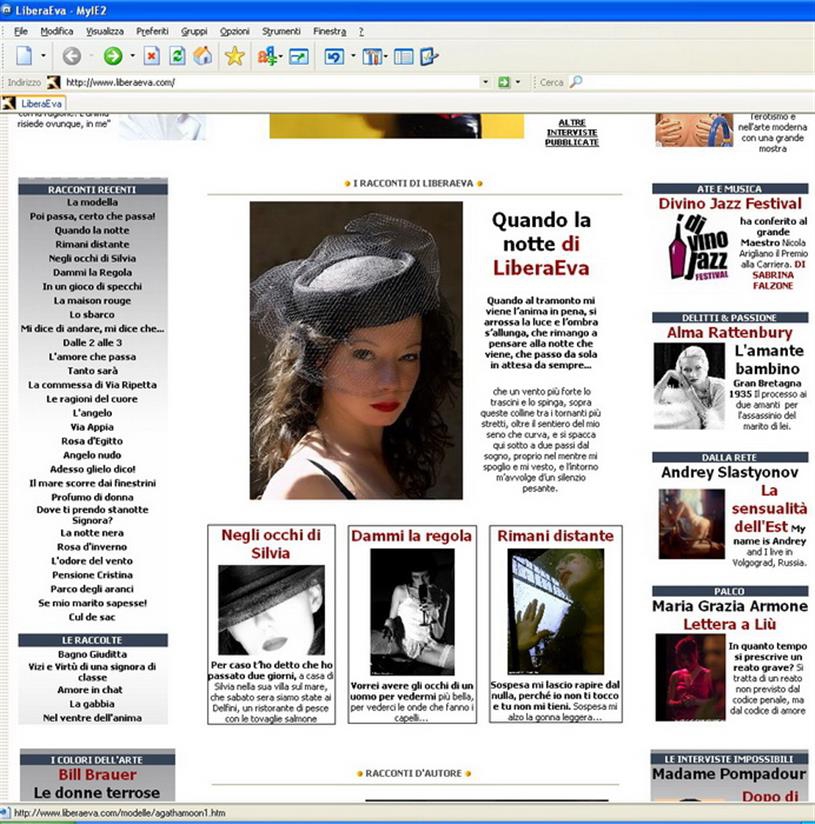815x824 pixels.
Task: Expand the groups icon dropdown arrow
Action: [x=281, y=56]
